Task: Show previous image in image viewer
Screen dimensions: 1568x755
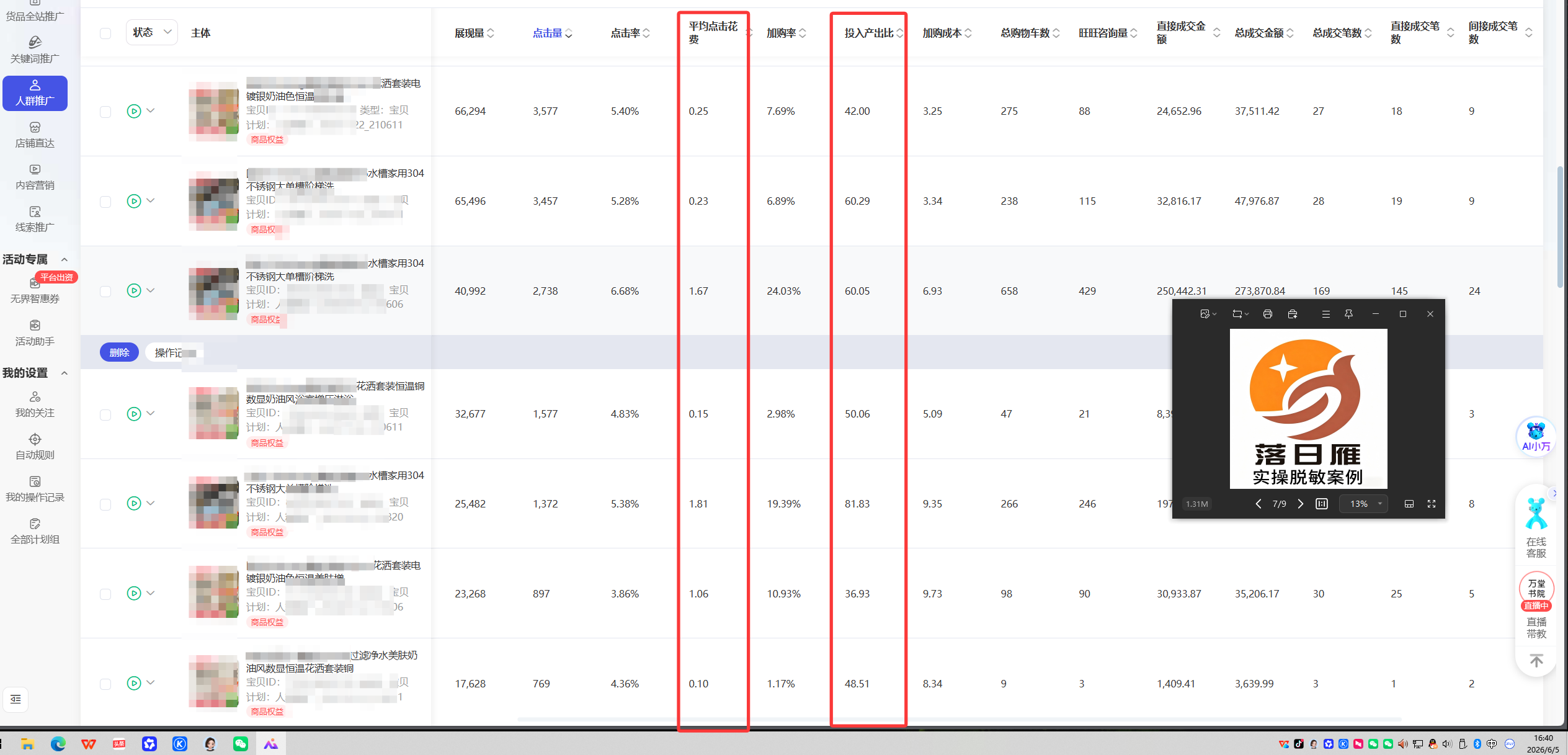Action: pos(1258,504)
